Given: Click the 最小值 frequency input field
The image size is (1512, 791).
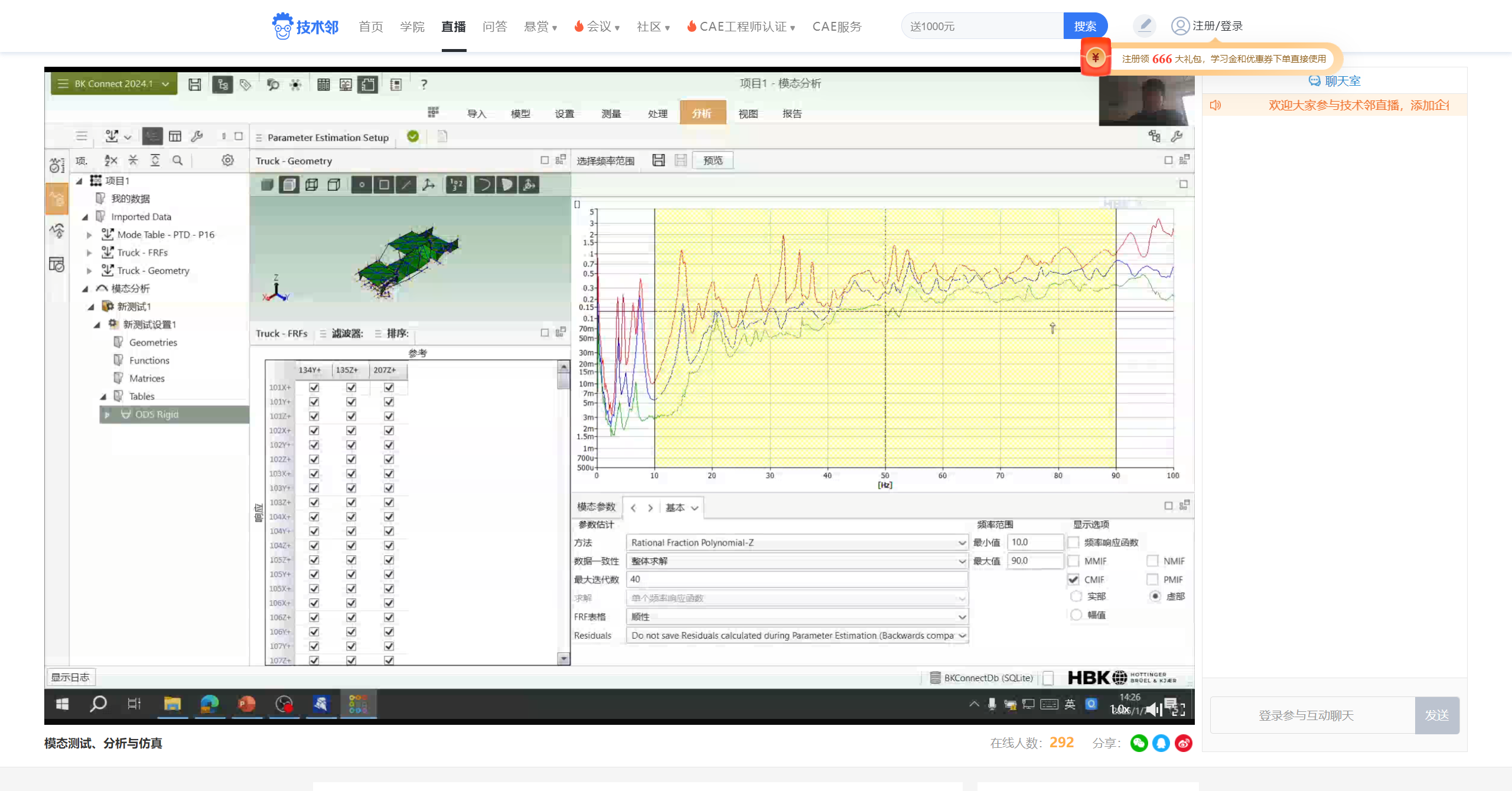Looking at the screenshot, I should [1035, 542].
